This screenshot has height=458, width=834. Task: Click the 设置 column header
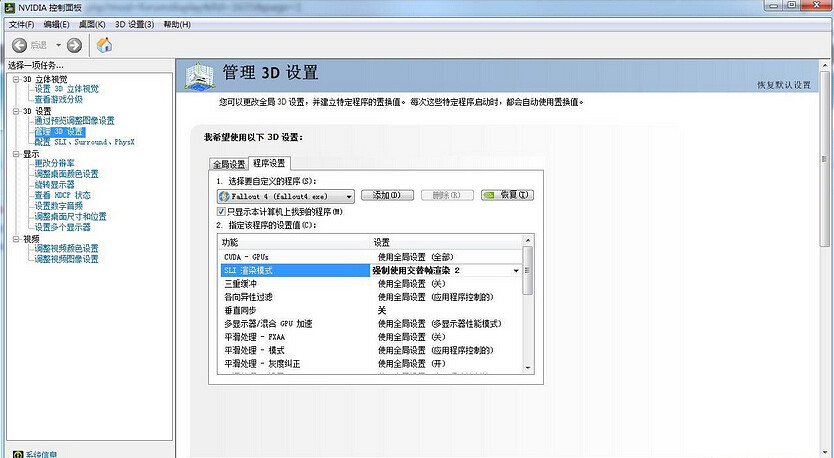(447, 243)
